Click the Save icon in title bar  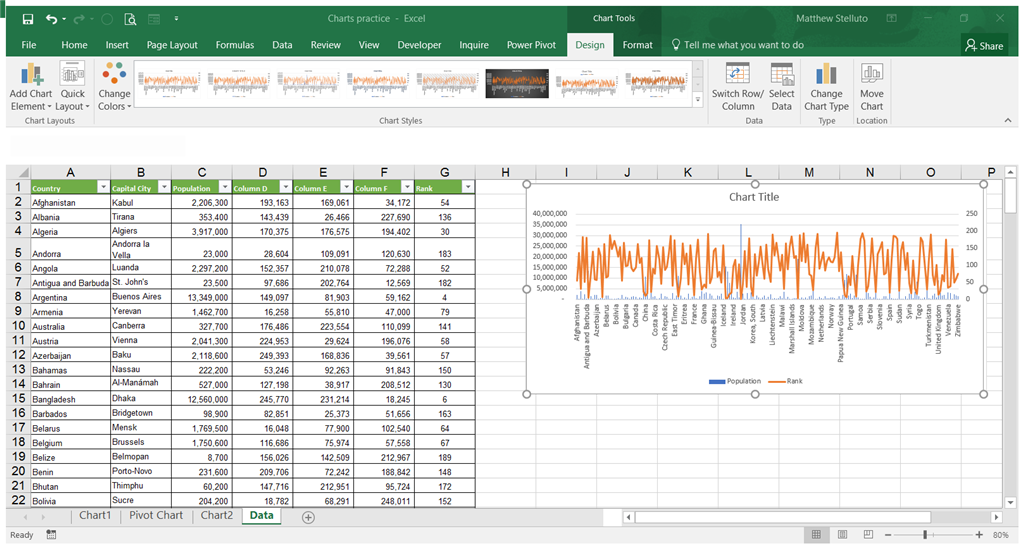point(27,18)
